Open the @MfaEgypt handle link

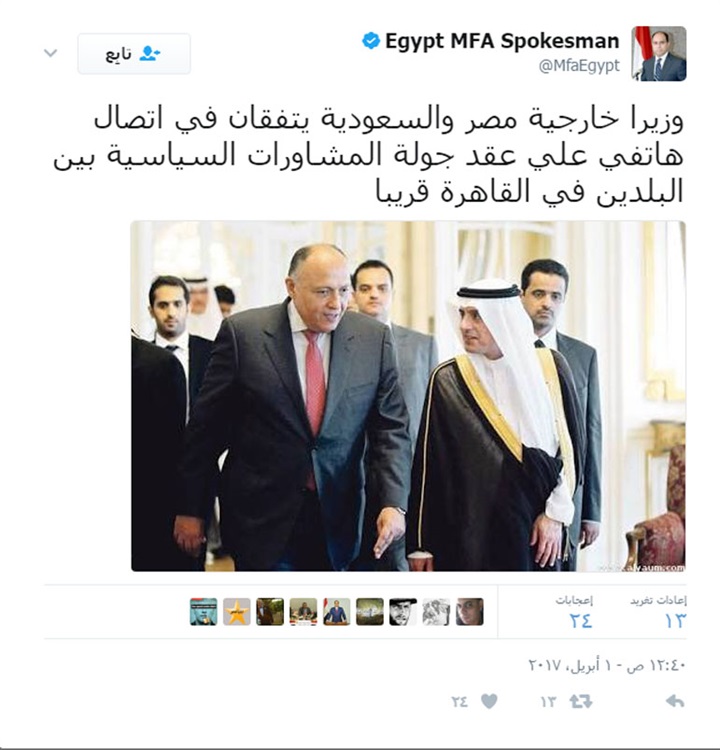pos(579,66)
